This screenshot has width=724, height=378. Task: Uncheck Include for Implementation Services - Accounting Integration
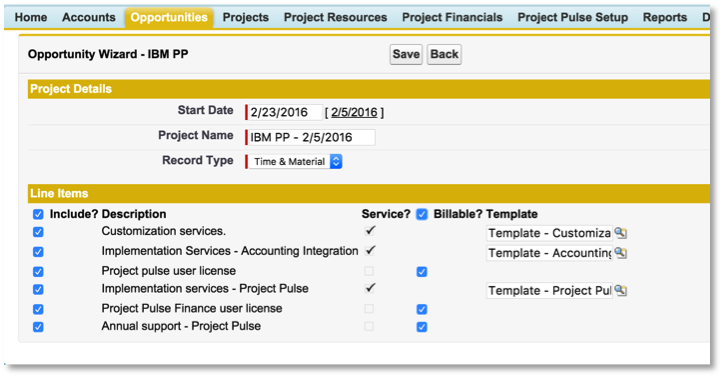38,252
